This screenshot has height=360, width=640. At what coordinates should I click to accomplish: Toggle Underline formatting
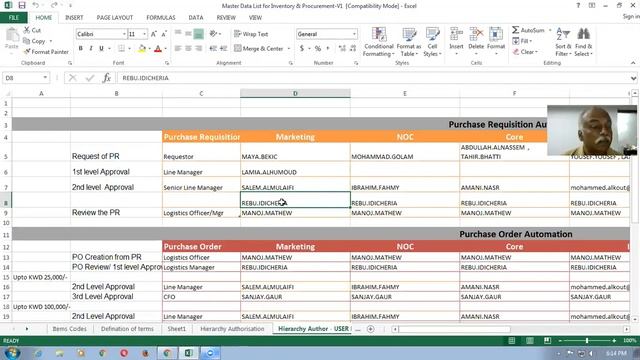tap(101, 49)
